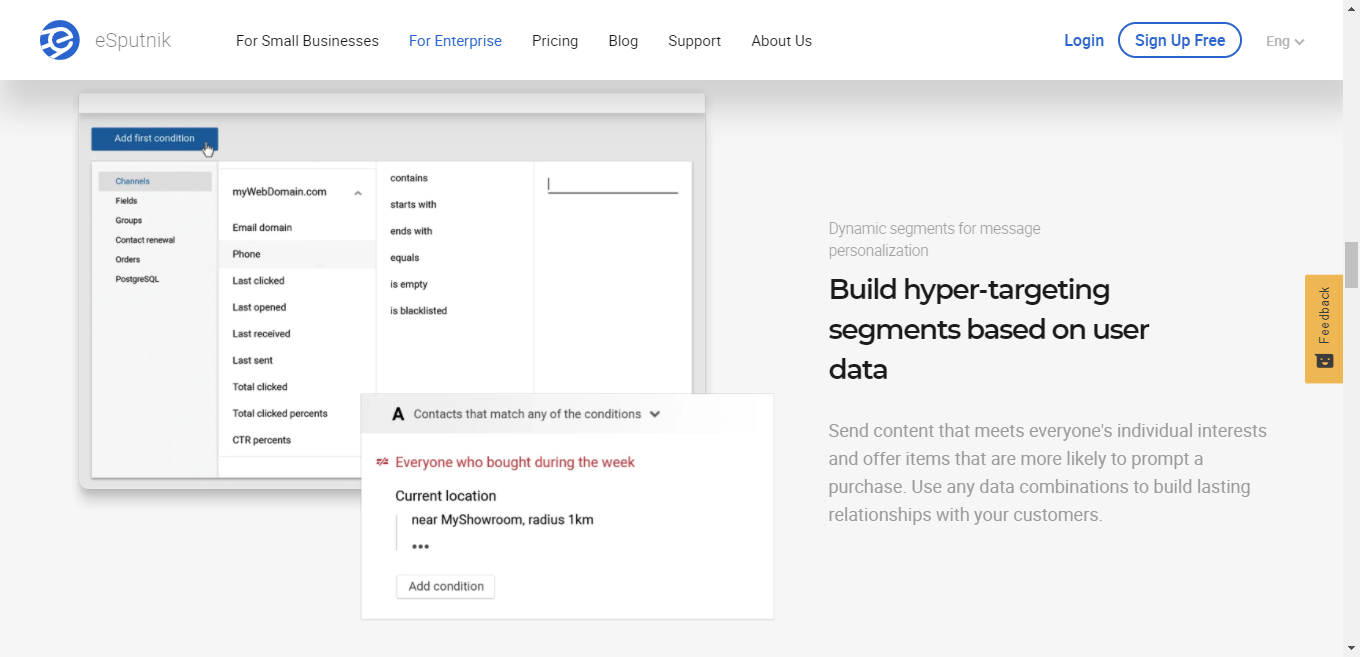This screenshot has height=657, width=1360.
Task: Open the For Small Businesses menu
Action: (x=307, y=41)
